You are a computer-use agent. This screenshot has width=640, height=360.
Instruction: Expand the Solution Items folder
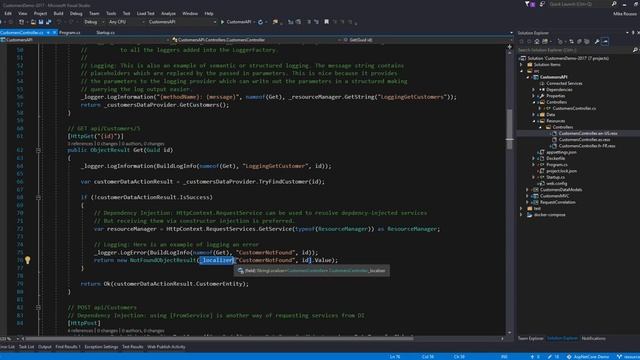[521, 64]
